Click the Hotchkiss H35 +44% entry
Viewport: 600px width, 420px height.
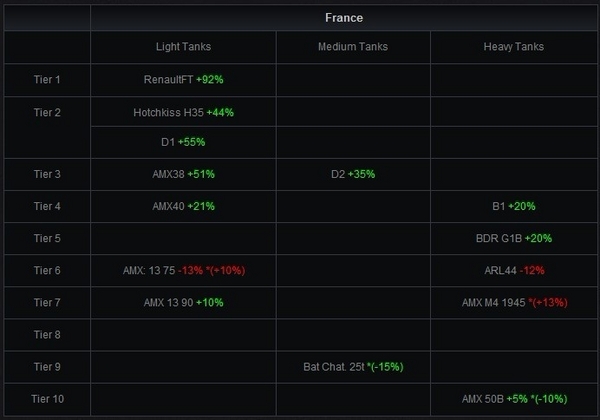(183, 112)
